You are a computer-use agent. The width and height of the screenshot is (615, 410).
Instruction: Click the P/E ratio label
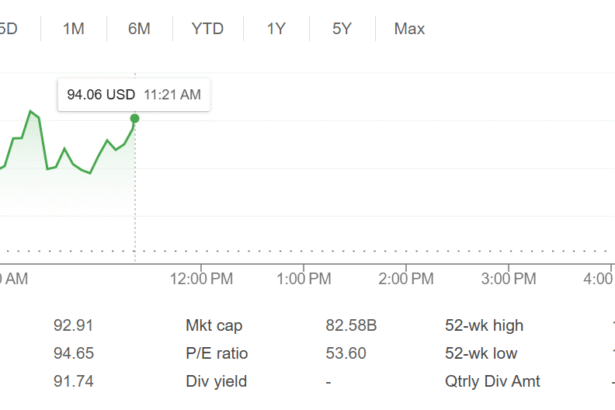(x=216, y=353)
